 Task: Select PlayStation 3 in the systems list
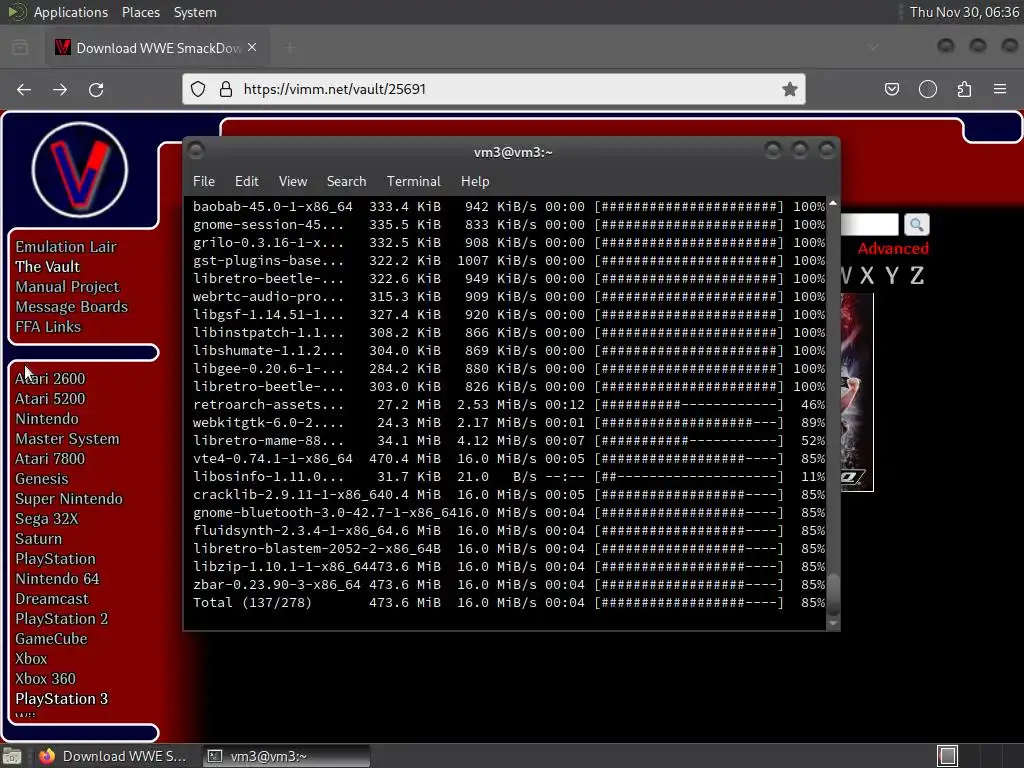coord(62,699)
